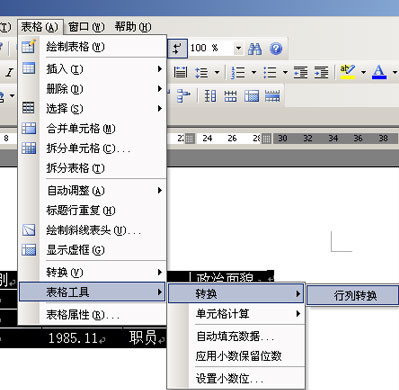Viewport: 399px width, 390px height.
Task: Click the yellow highlight color icon
Action: coord(348,72)
